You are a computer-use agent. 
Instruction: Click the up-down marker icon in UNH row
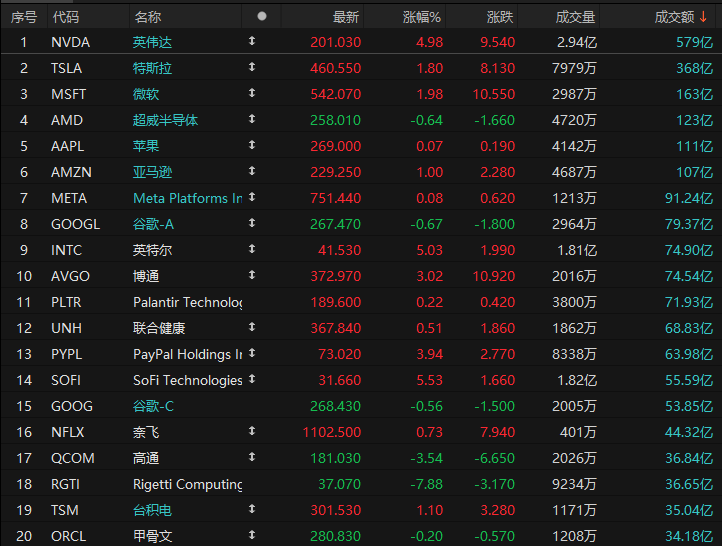pos(252,327)
